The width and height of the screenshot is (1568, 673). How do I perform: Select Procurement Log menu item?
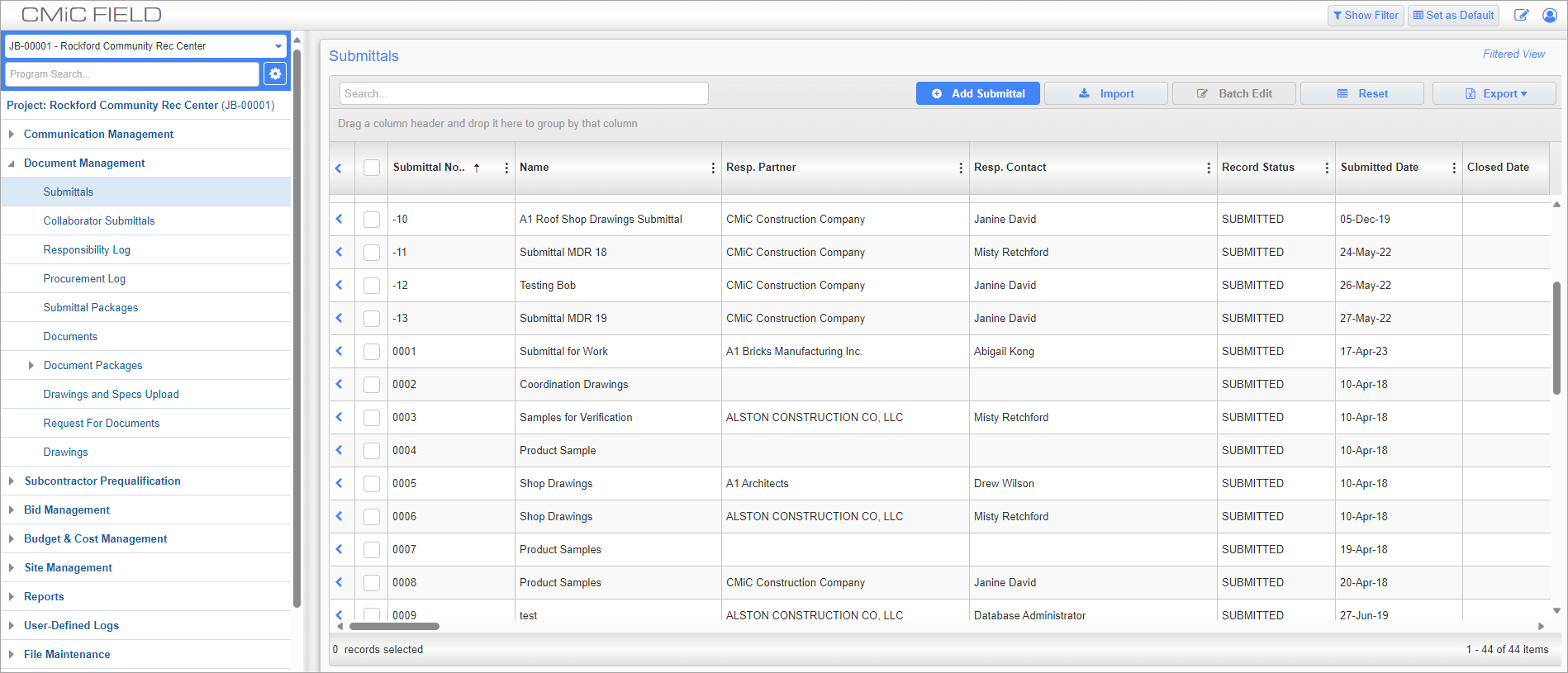pyautogui.click(x=84, y=278)
